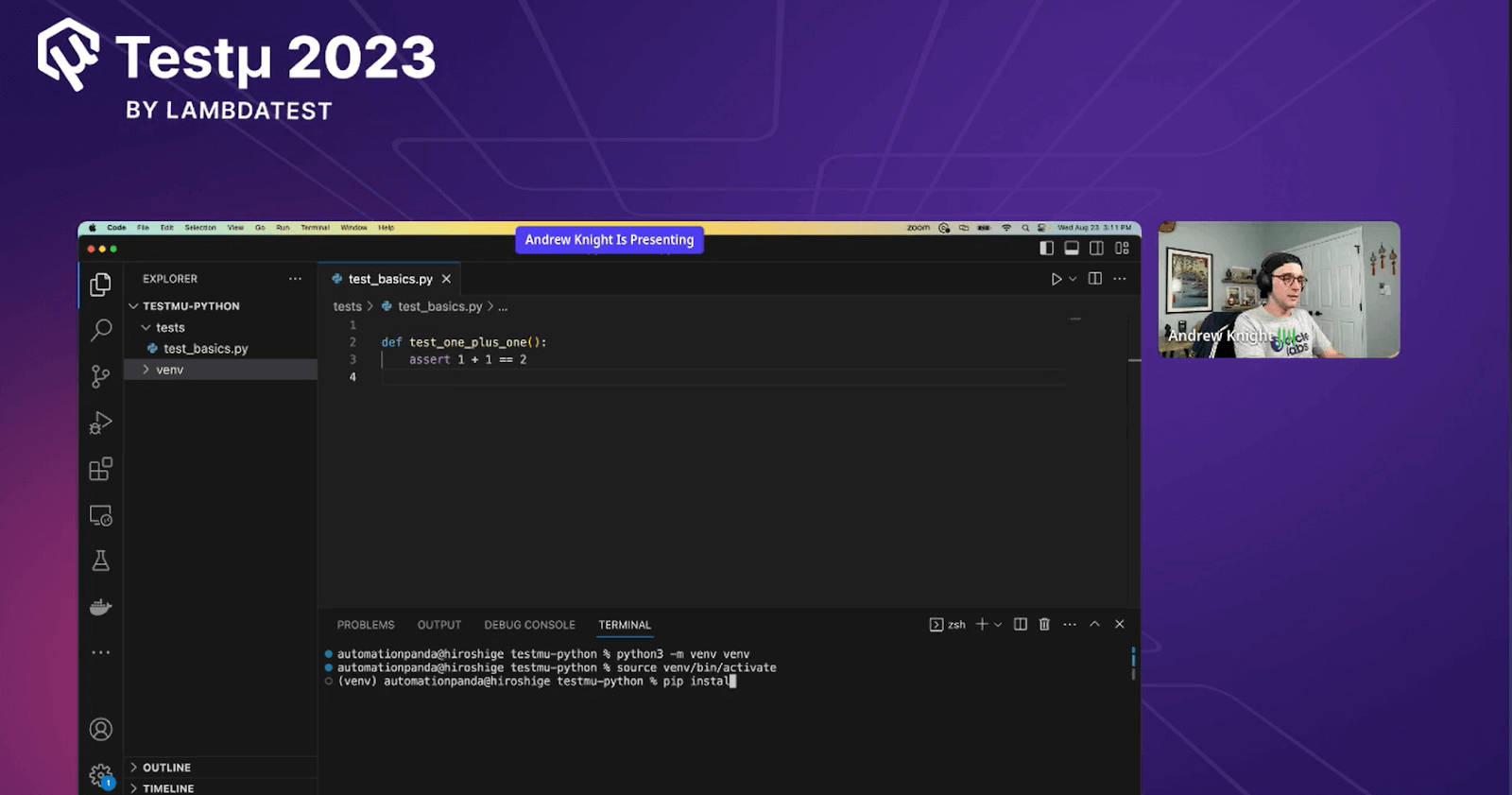Open the Code menu in the menu bar
Image resolution: width=1512 pixels, height=795 pixels.
pos(116,228)
